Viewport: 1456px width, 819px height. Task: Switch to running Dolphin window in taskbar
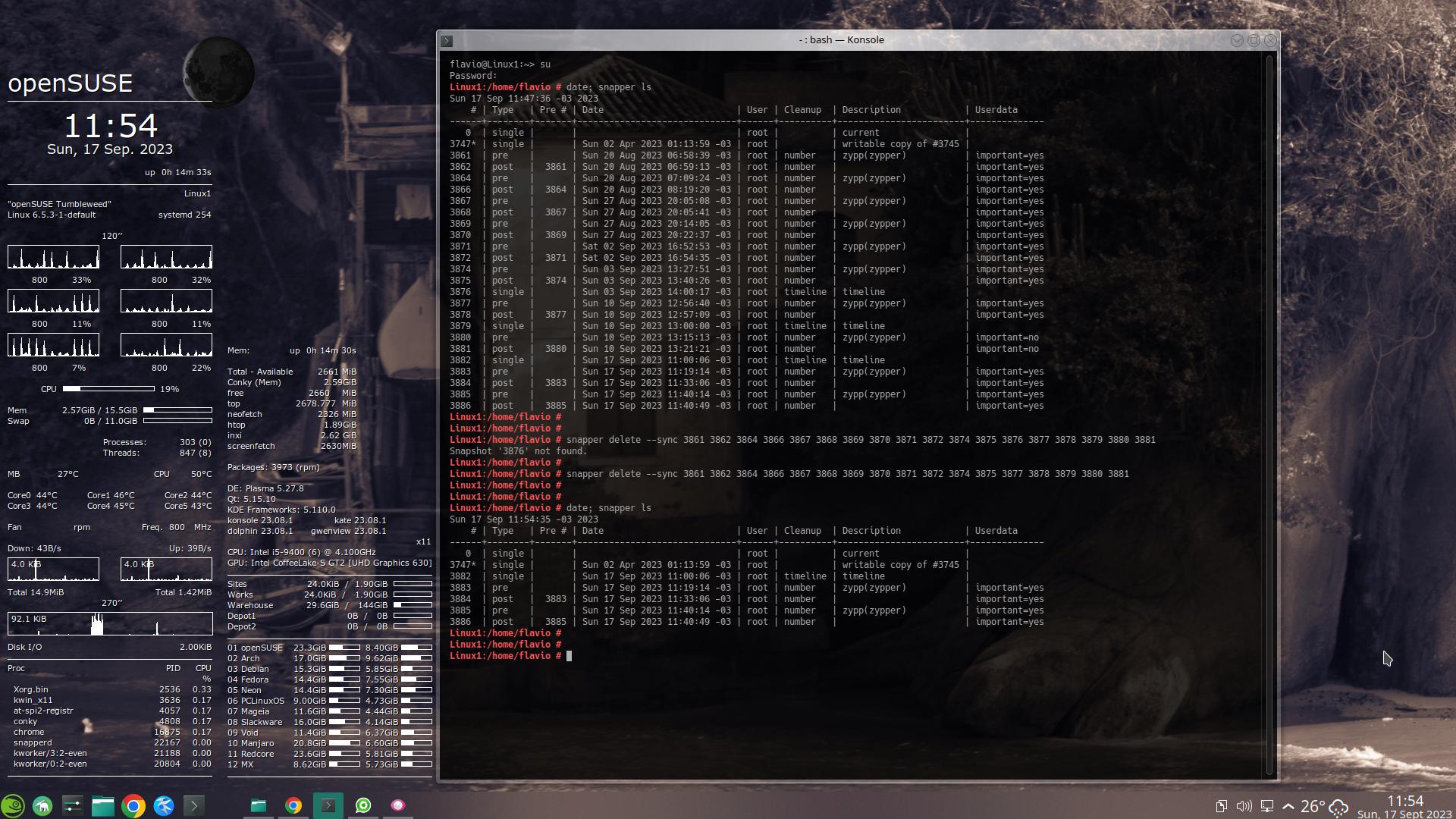(259, 805)
